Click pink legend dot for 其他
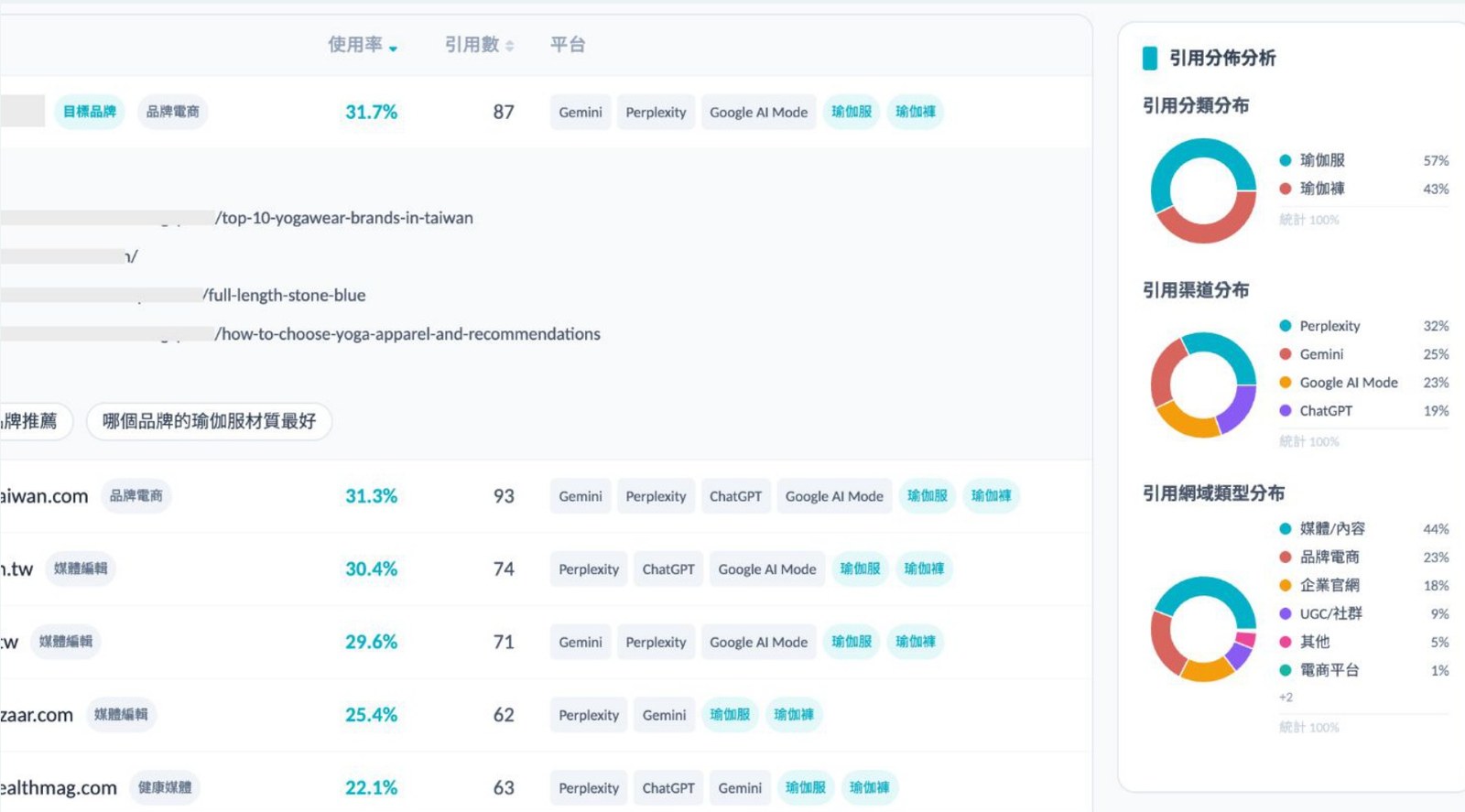Image resolution: width=1465 pixels, height=812 pixels. pyautogui.click(x=1286, y=642)
